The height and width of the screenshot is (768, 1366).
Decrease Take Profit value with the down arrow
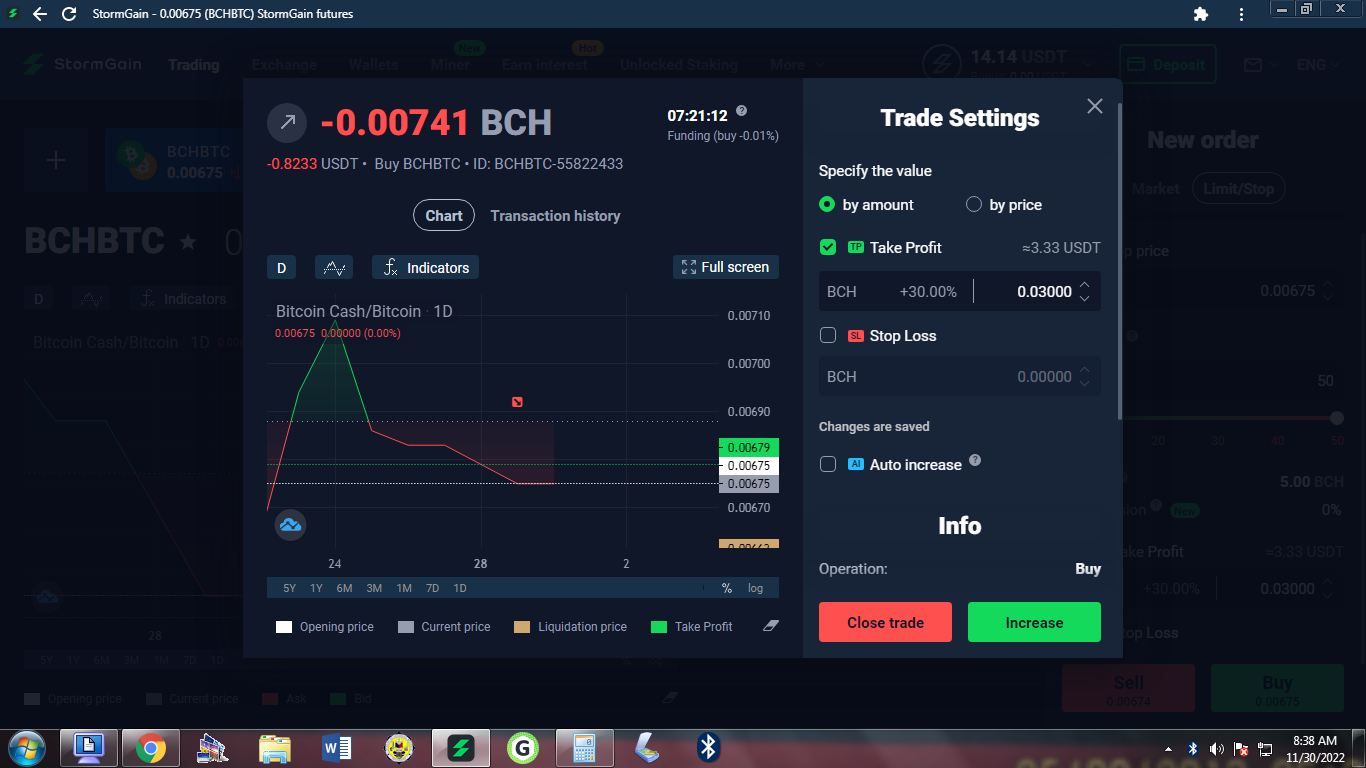click(x=1085, y=299)
